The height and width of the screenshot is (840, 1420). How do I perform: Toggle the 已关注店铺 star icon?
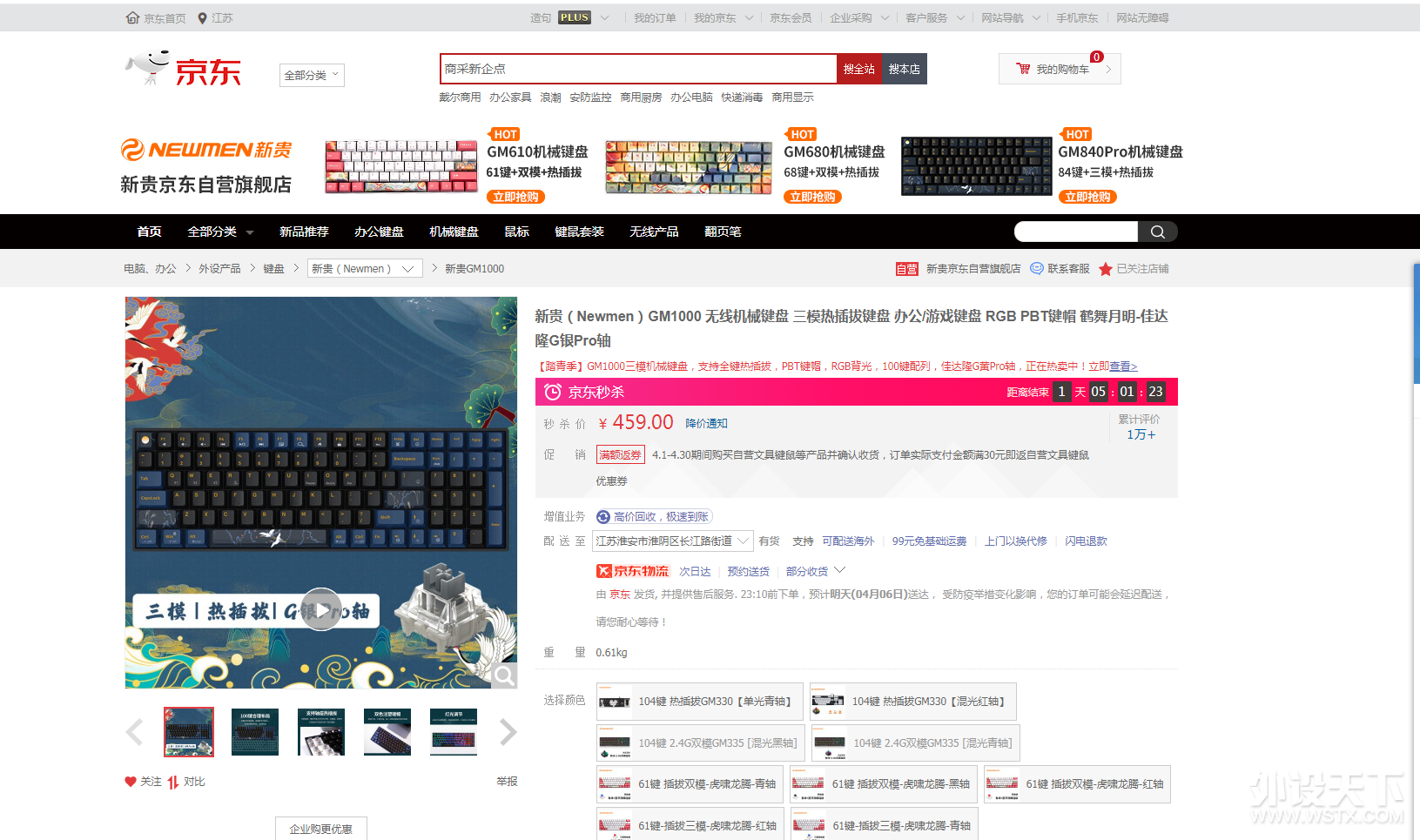tap(1106, 269)
